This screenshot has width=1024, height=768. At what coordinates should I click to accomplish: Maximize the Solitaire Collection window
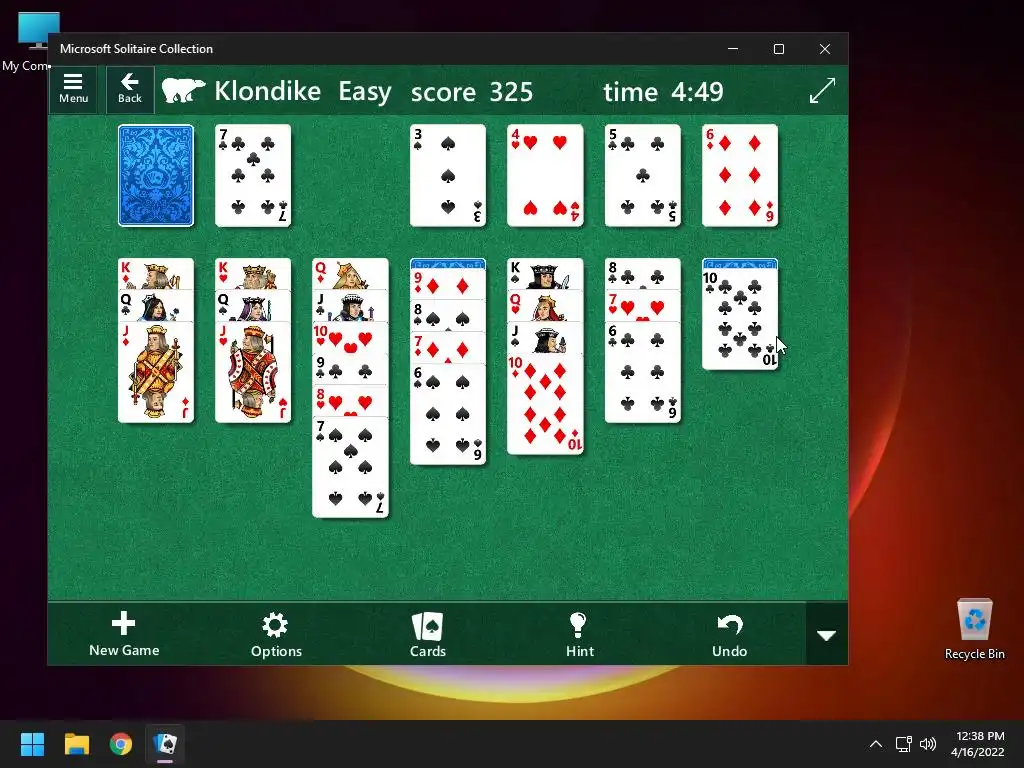(x=778, y=49)
